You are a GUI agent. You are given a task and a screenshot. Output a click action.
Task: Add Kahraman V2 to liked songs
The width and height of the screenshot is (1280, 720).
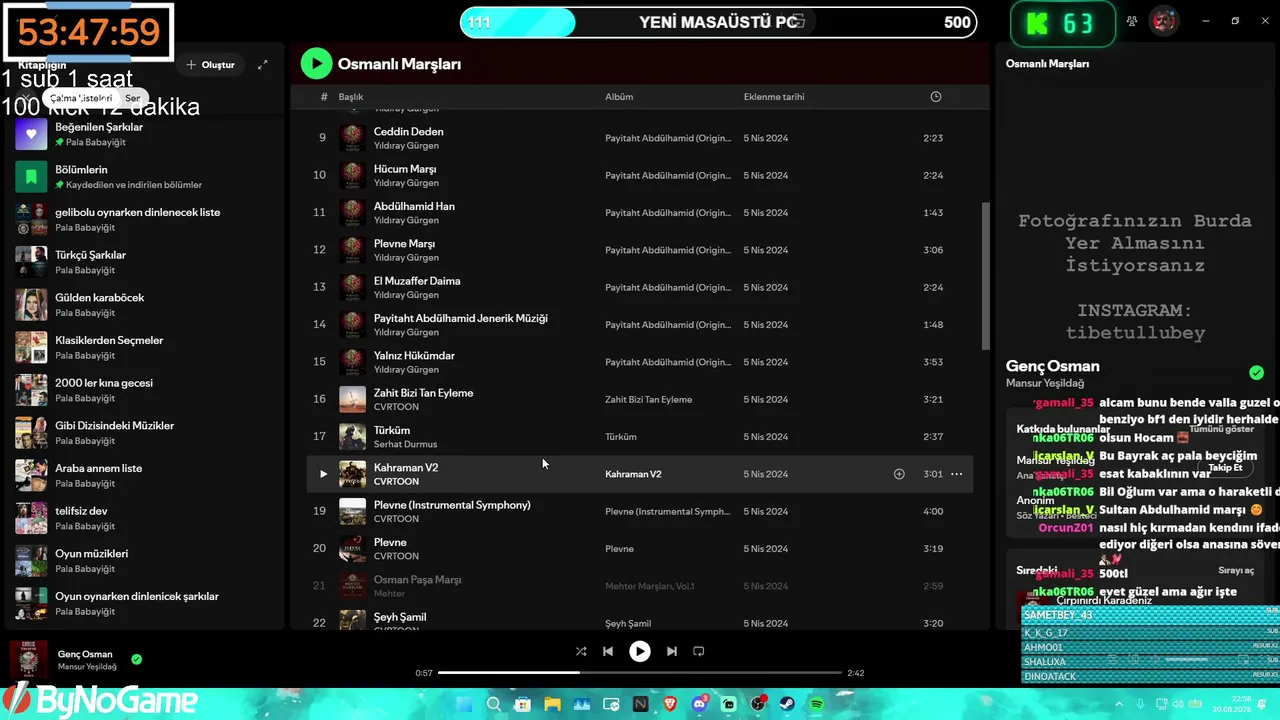[899, 474]
